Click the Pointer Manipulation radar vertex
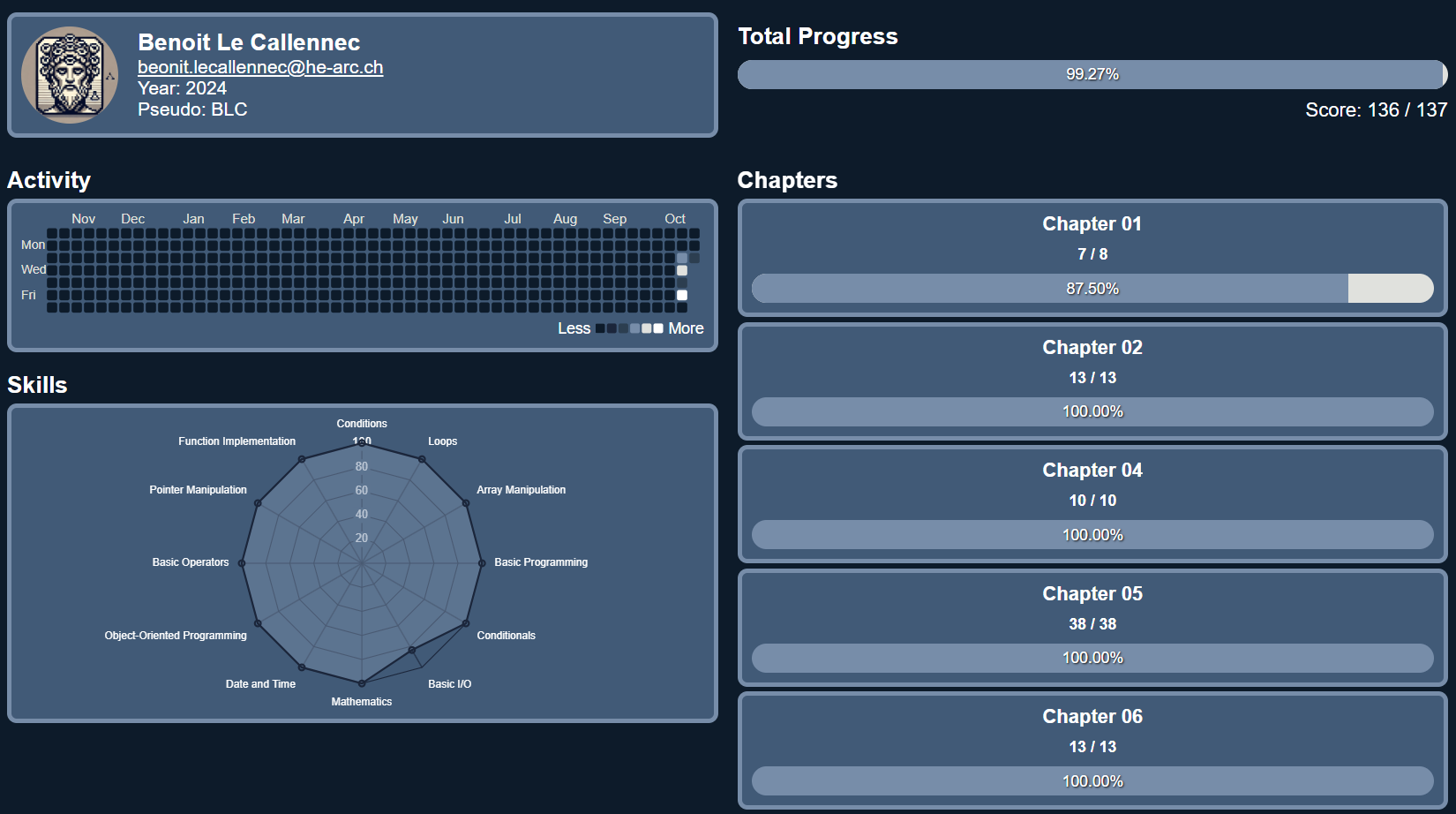The image size is (1456, 814). coord(258,503)
